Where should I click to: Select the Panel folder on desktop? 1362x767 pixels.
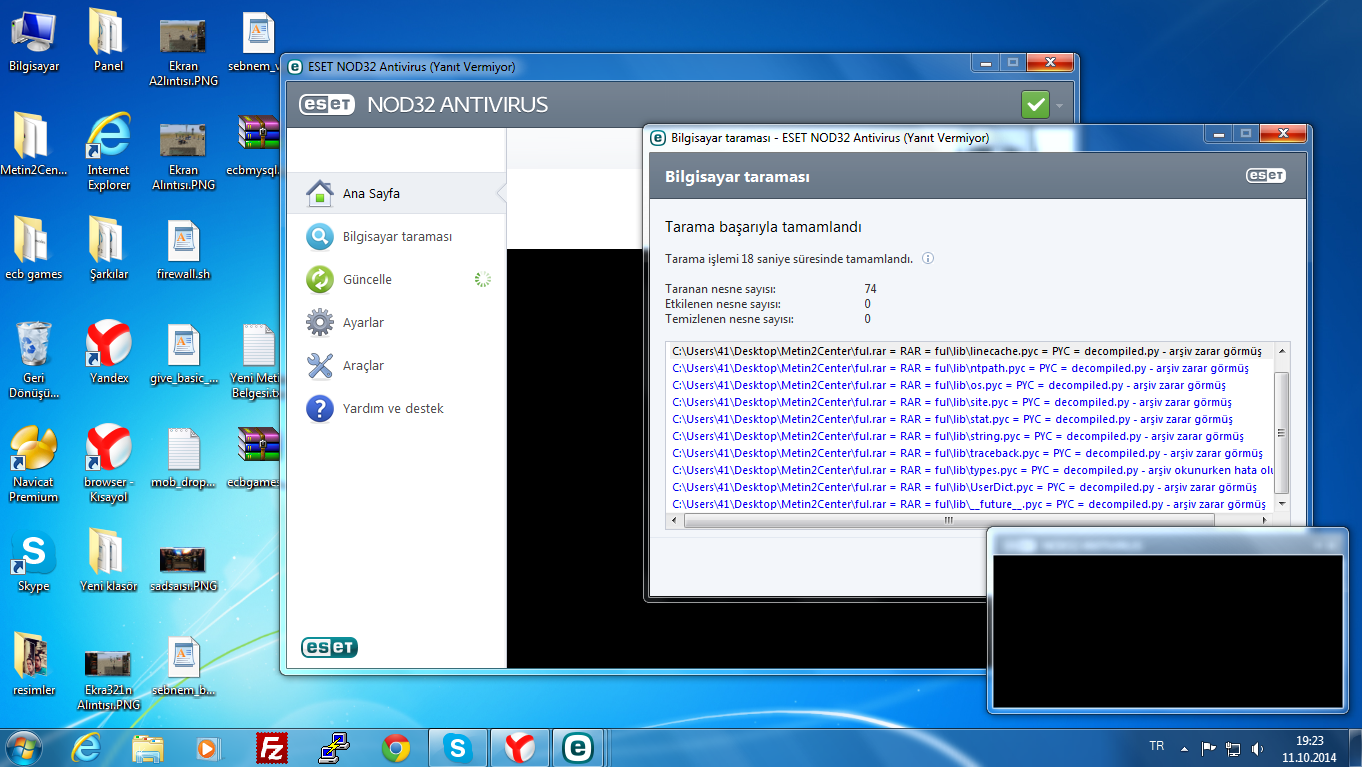point(108,41)
